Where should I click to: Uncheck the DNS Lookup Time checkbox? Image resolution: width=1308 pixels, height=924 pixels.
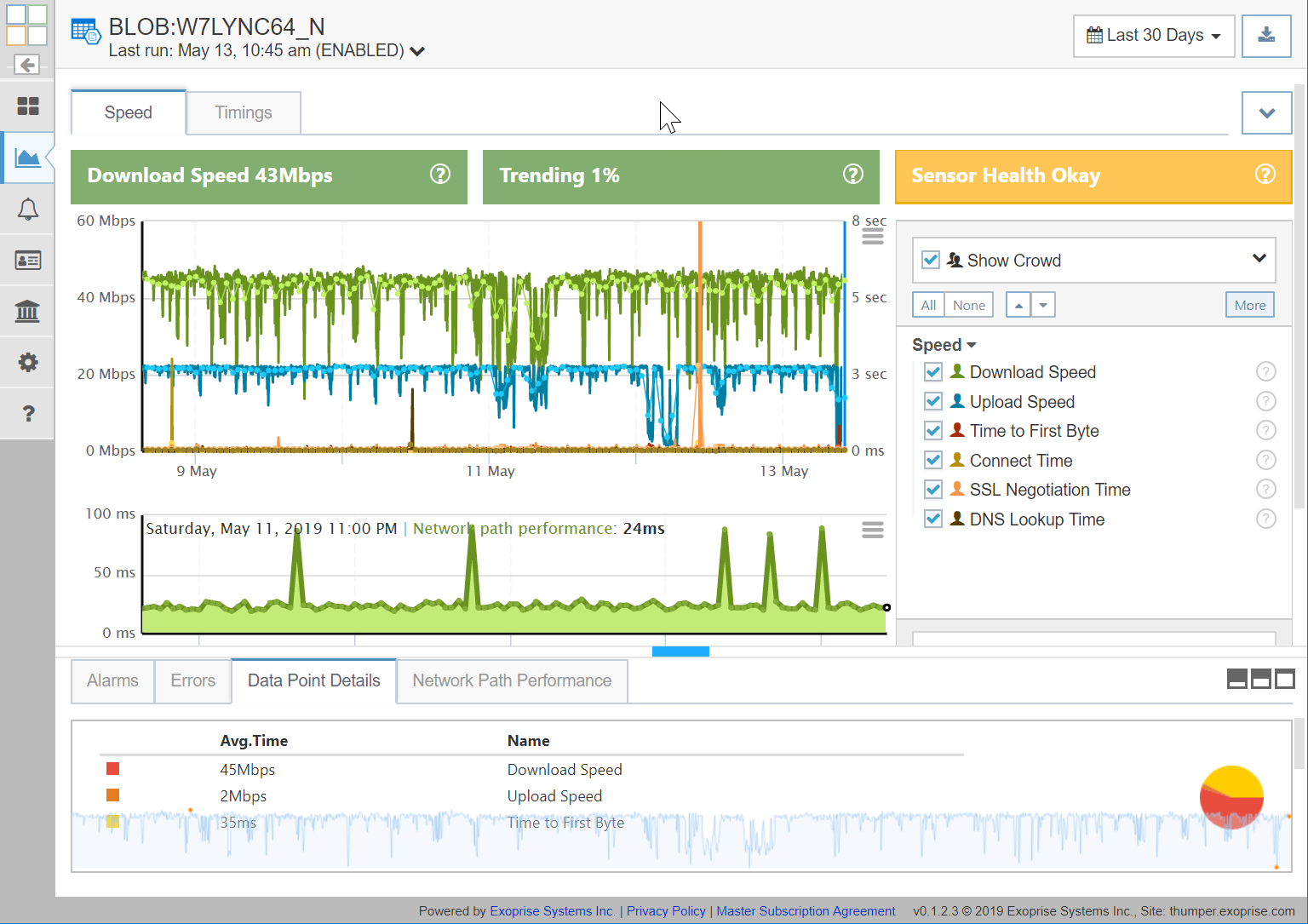pyautogui.click(x=933, y=519)
